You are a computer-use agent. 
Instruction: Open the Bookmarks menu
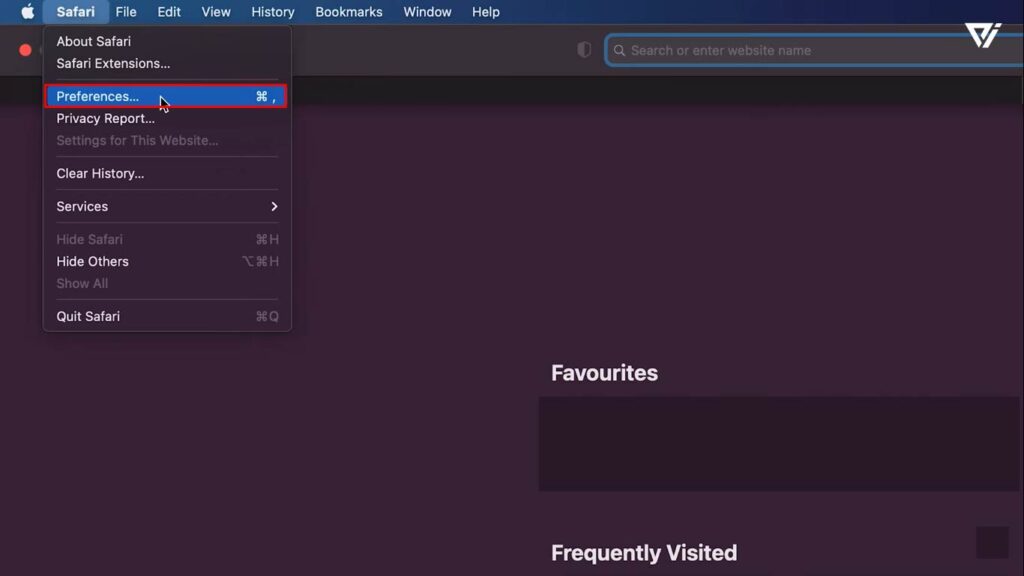[349, 12]
